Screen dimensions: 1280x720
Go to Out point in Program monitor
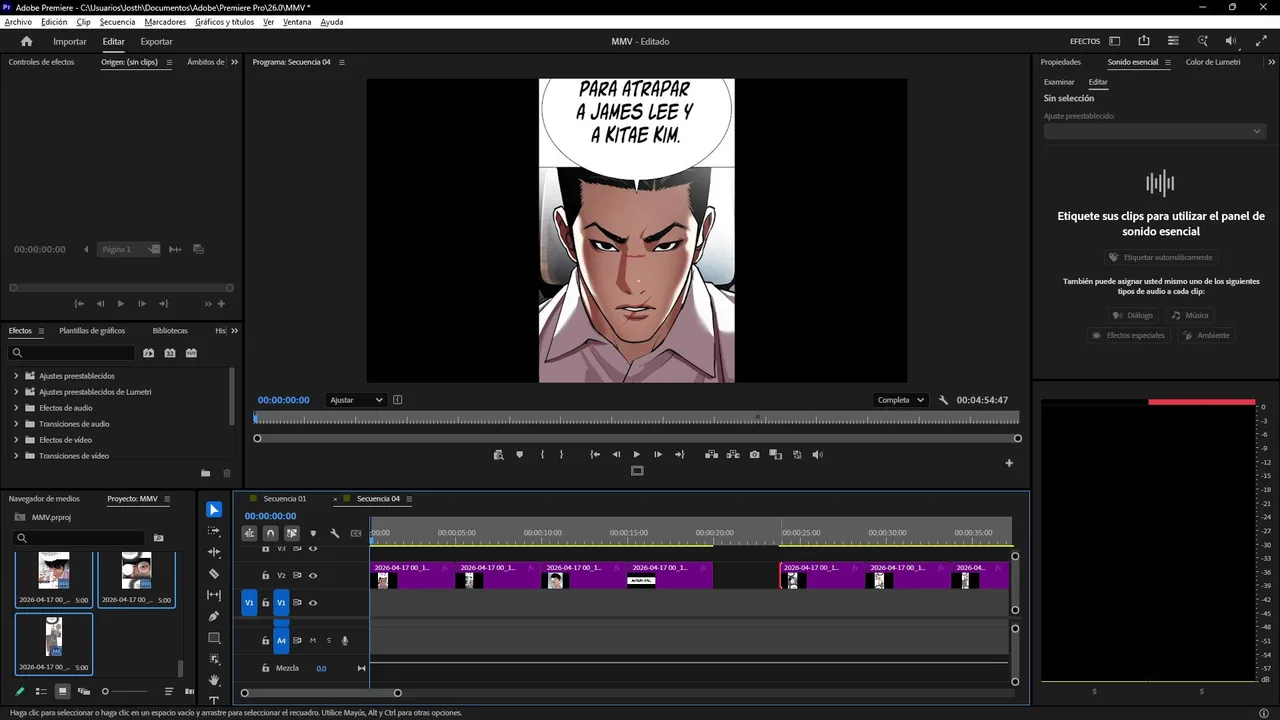pos(680,455)
